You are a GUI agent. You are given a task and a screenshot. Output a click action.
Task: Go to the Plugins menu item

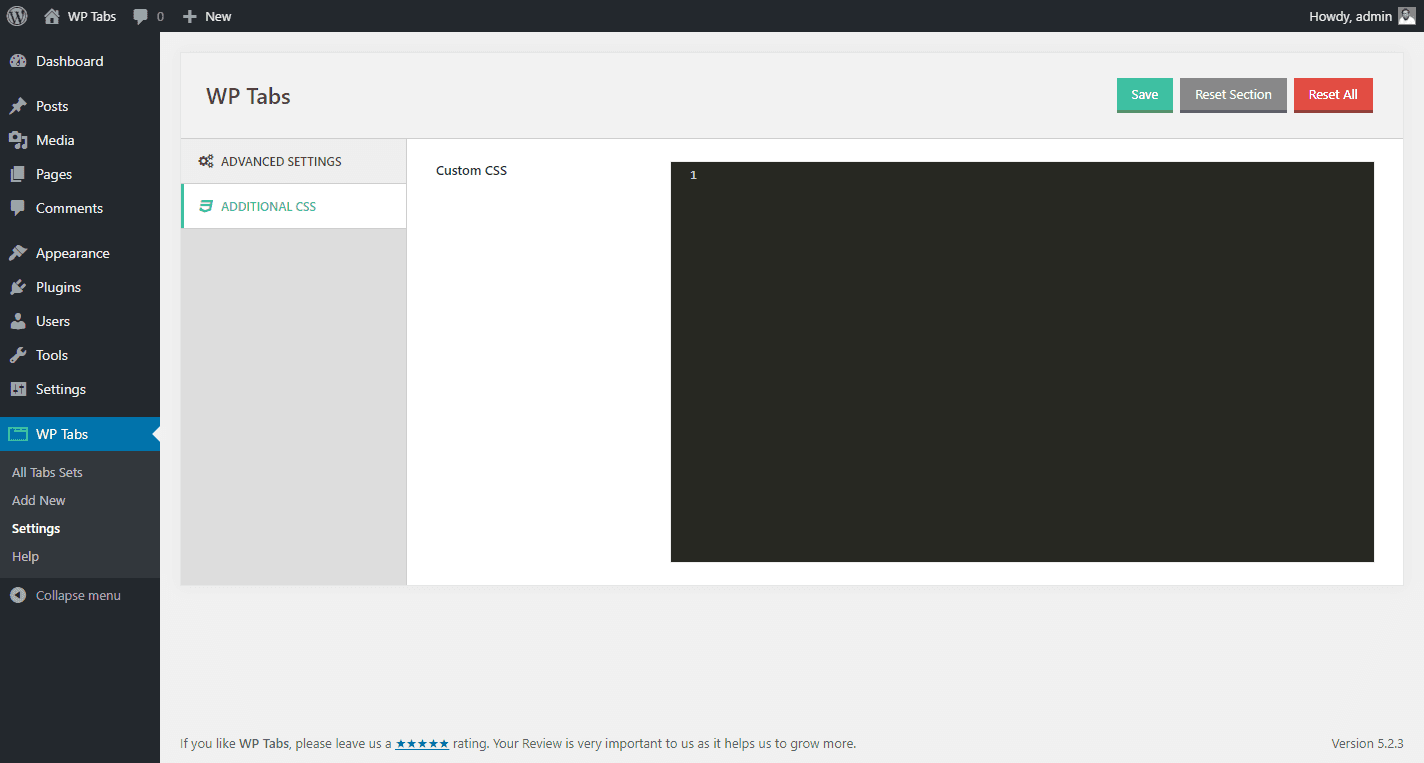pyautogui.click(x=80, y=287)
